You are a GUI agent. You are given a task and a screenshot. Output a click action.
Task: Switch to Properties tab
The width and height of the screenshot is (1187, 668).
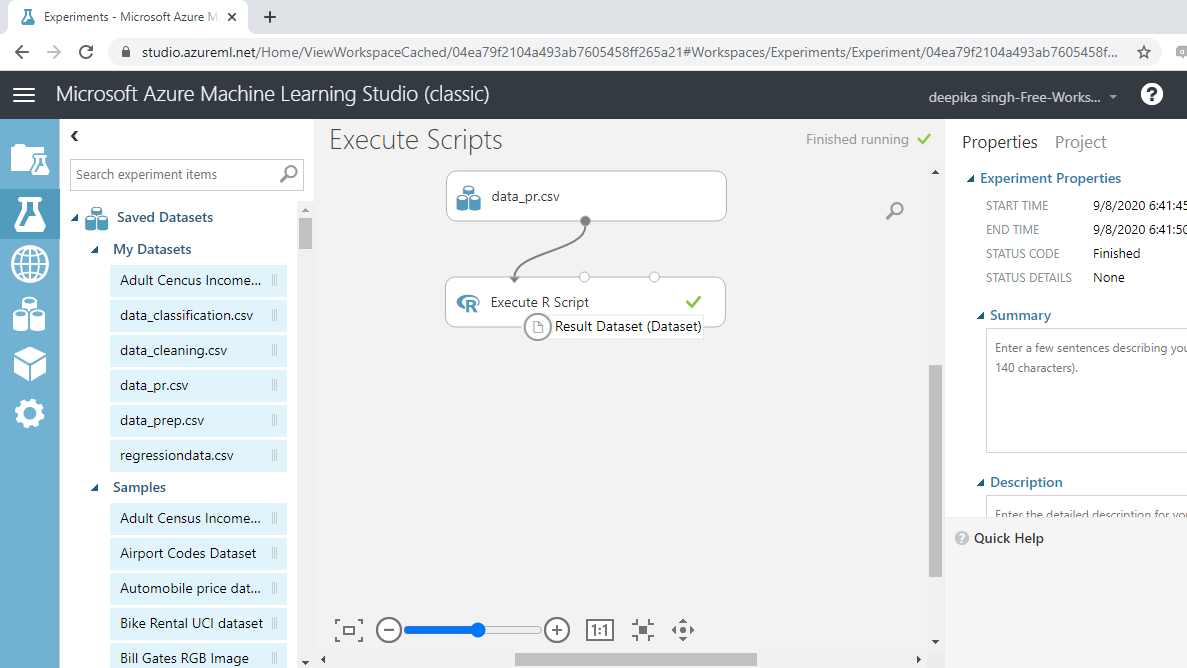pyautogui.click(x=999, y=142)
